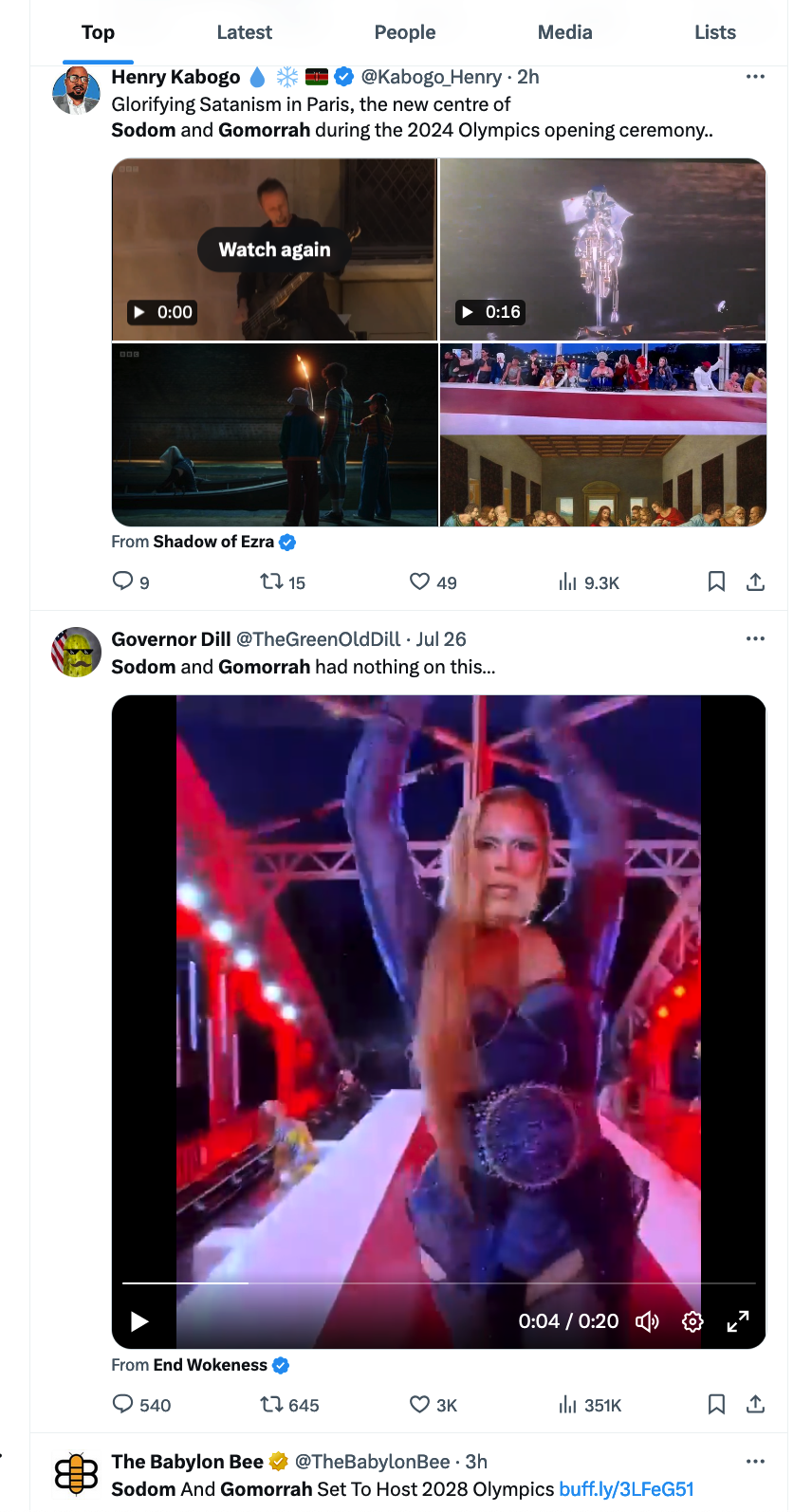812x1512 pixels.
Task: Open more options for Henry Kabogo's post
Action: point(755,77)
